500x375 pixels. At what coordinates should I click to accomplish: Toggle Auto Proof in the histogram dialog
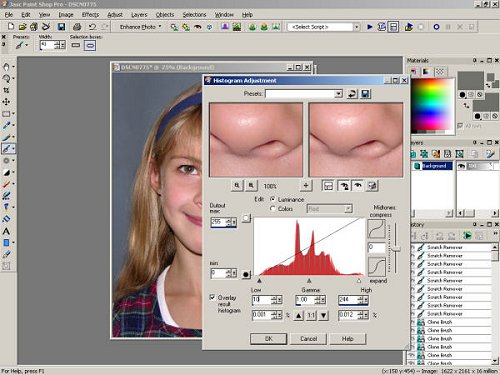click(343, 186)
